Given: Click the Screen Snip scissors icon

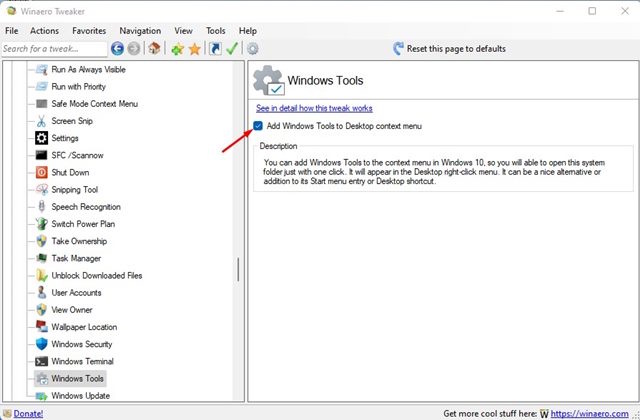Looking at the screenshot, I should tap(42, 121).
